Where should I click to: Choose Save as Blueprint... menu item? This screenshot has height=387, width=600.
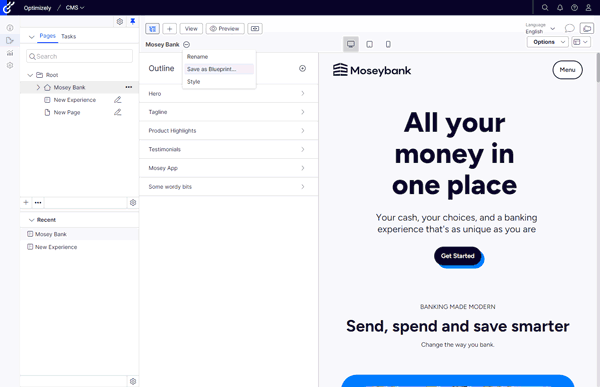click(219, 69)
